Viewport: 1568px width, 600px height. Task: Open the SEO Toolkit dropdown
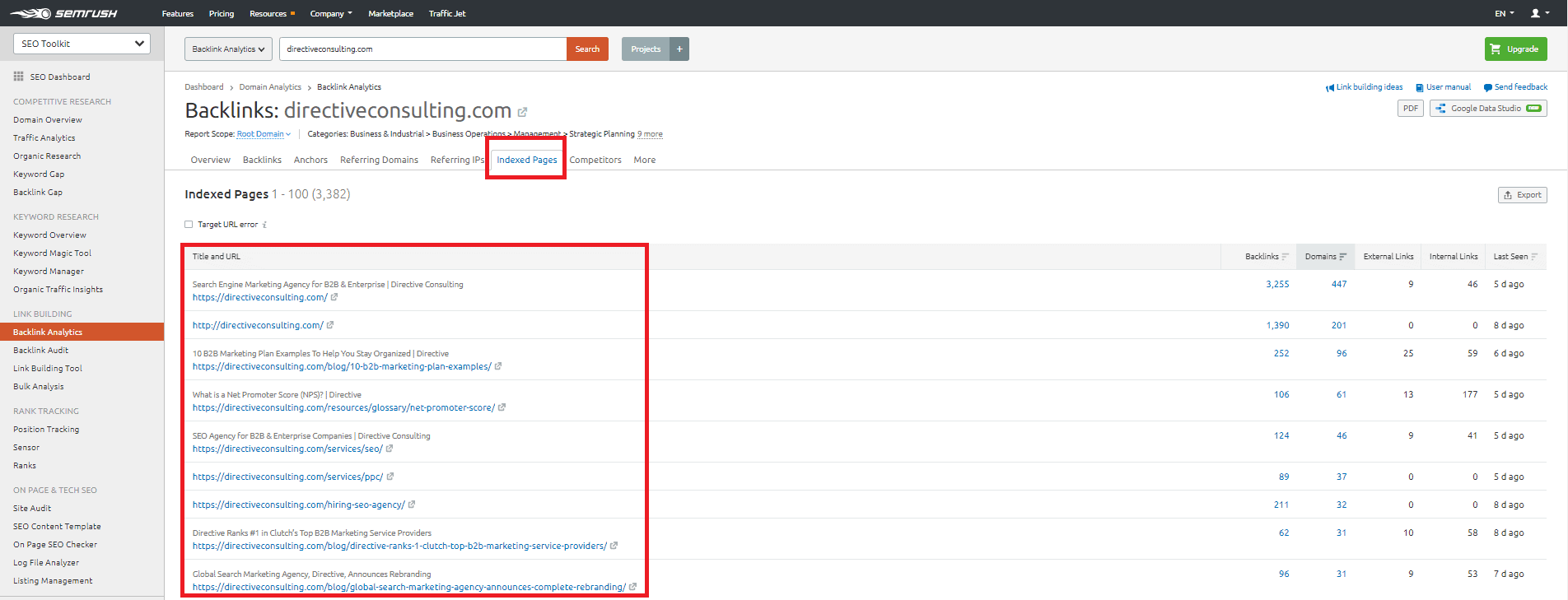click(x=82, y=44)
